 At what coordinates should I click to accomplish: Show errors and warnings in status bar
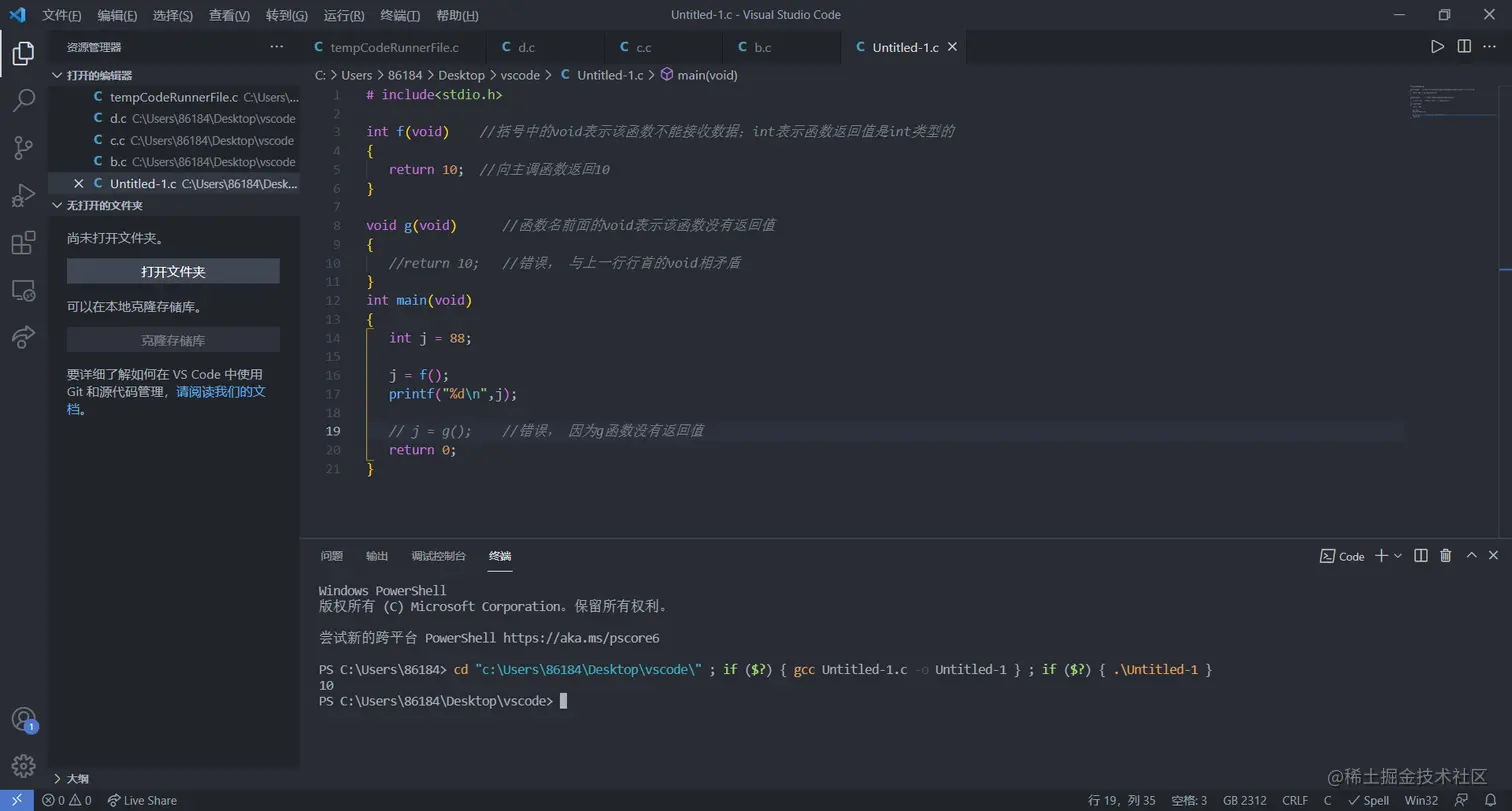tap(66, 800)
